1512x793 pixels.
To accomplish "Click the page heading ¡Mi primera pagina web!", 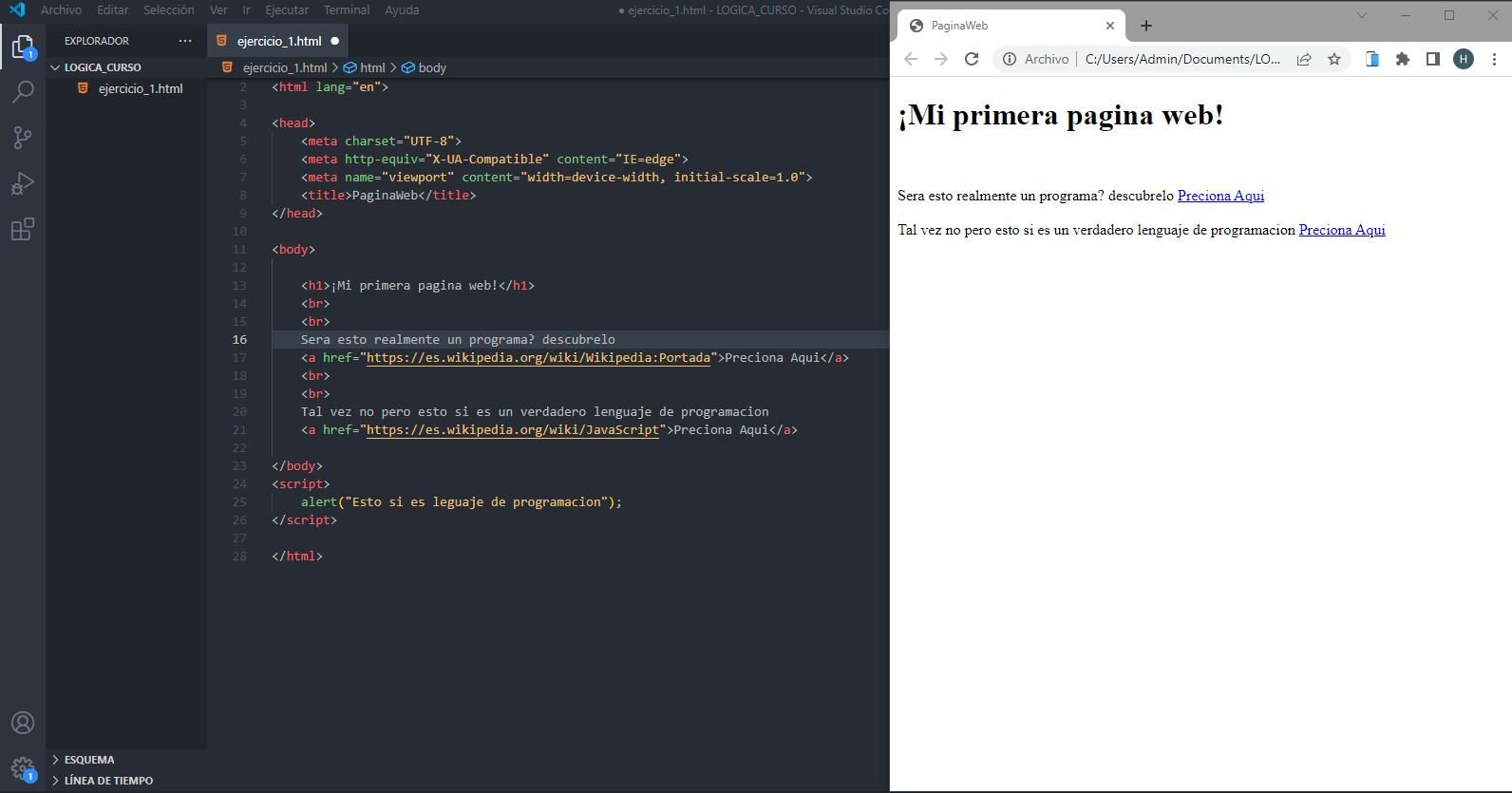I will (1061, 115).
